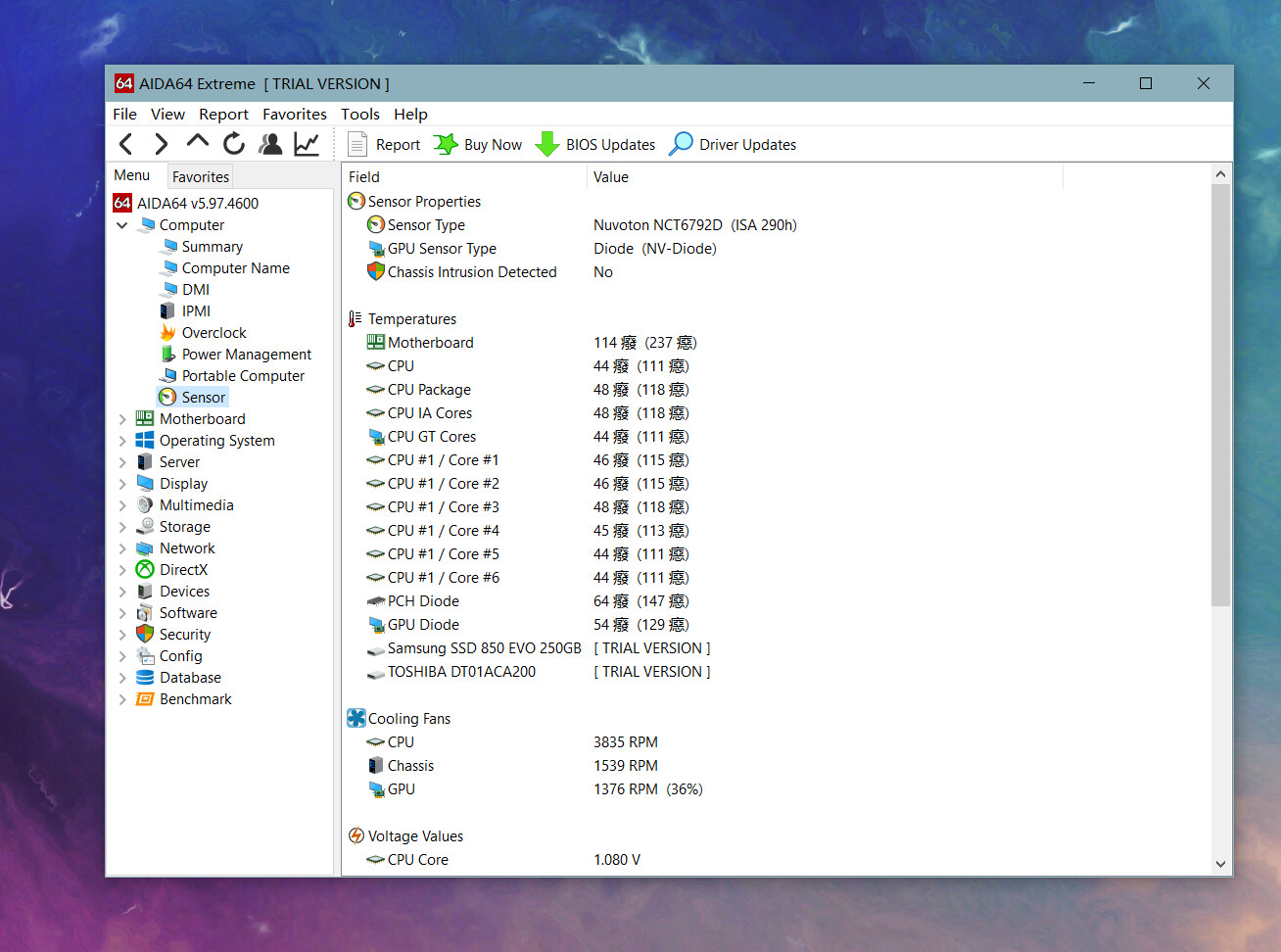Switch to the Menu tab

point(132,175)
